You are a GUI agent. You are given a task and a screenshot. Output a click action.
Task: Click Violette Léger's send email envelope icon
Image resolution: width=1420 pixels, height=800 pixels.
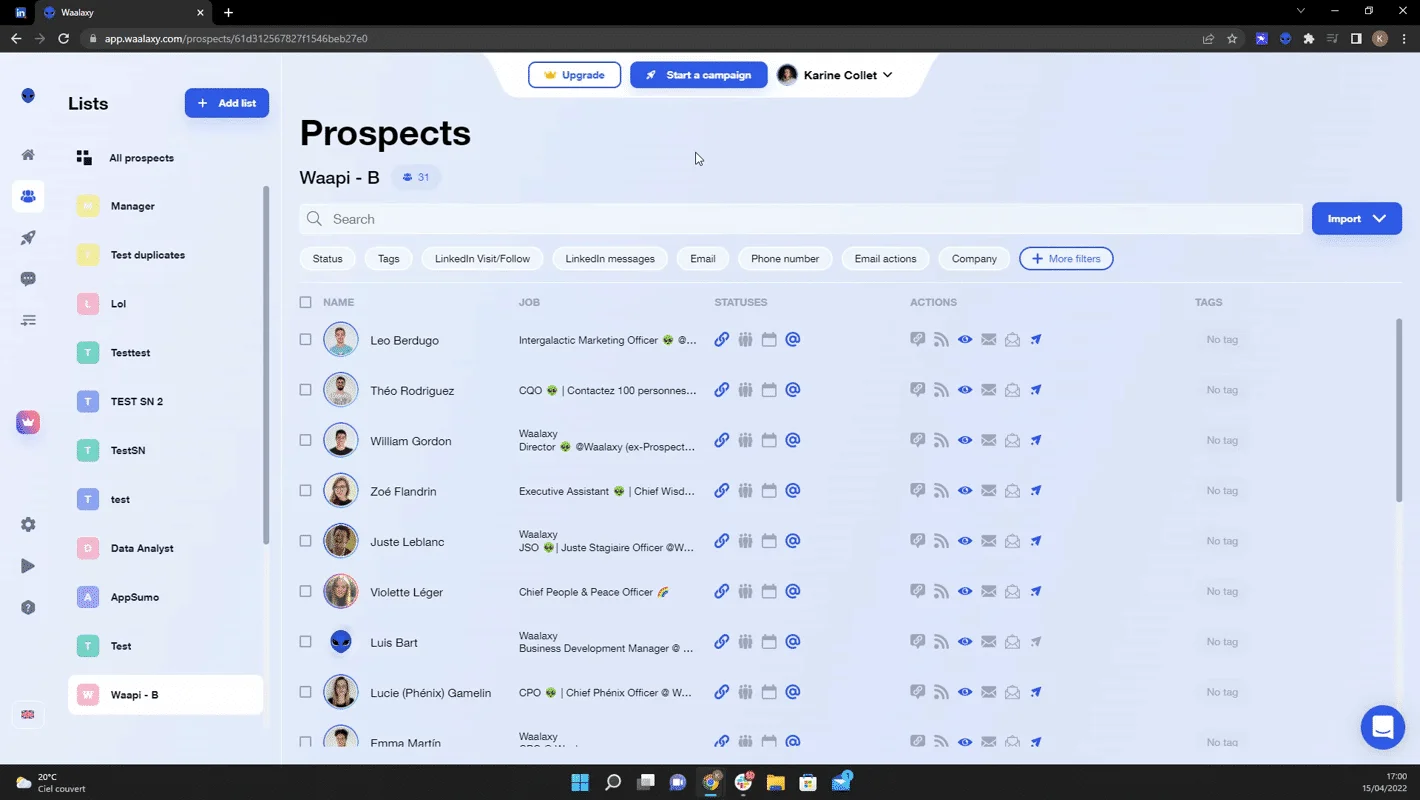(989, 591)
